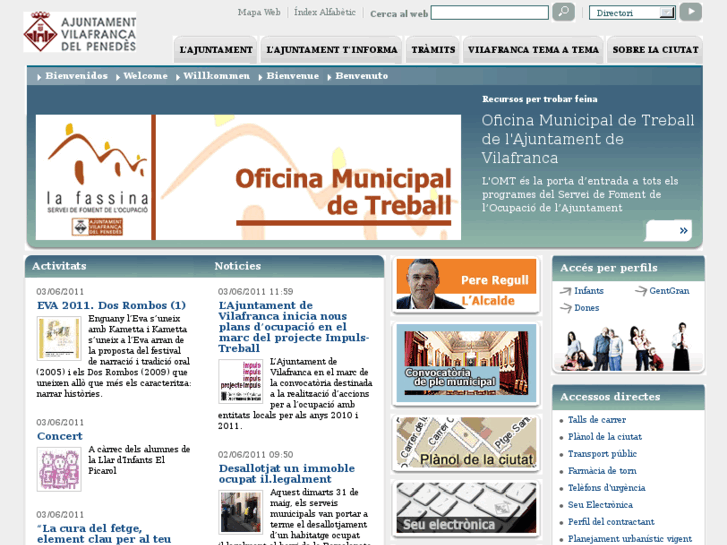Click the EVA 2011 activity thumbnail
Screen dimensions: 727x545
pos(59,338)
